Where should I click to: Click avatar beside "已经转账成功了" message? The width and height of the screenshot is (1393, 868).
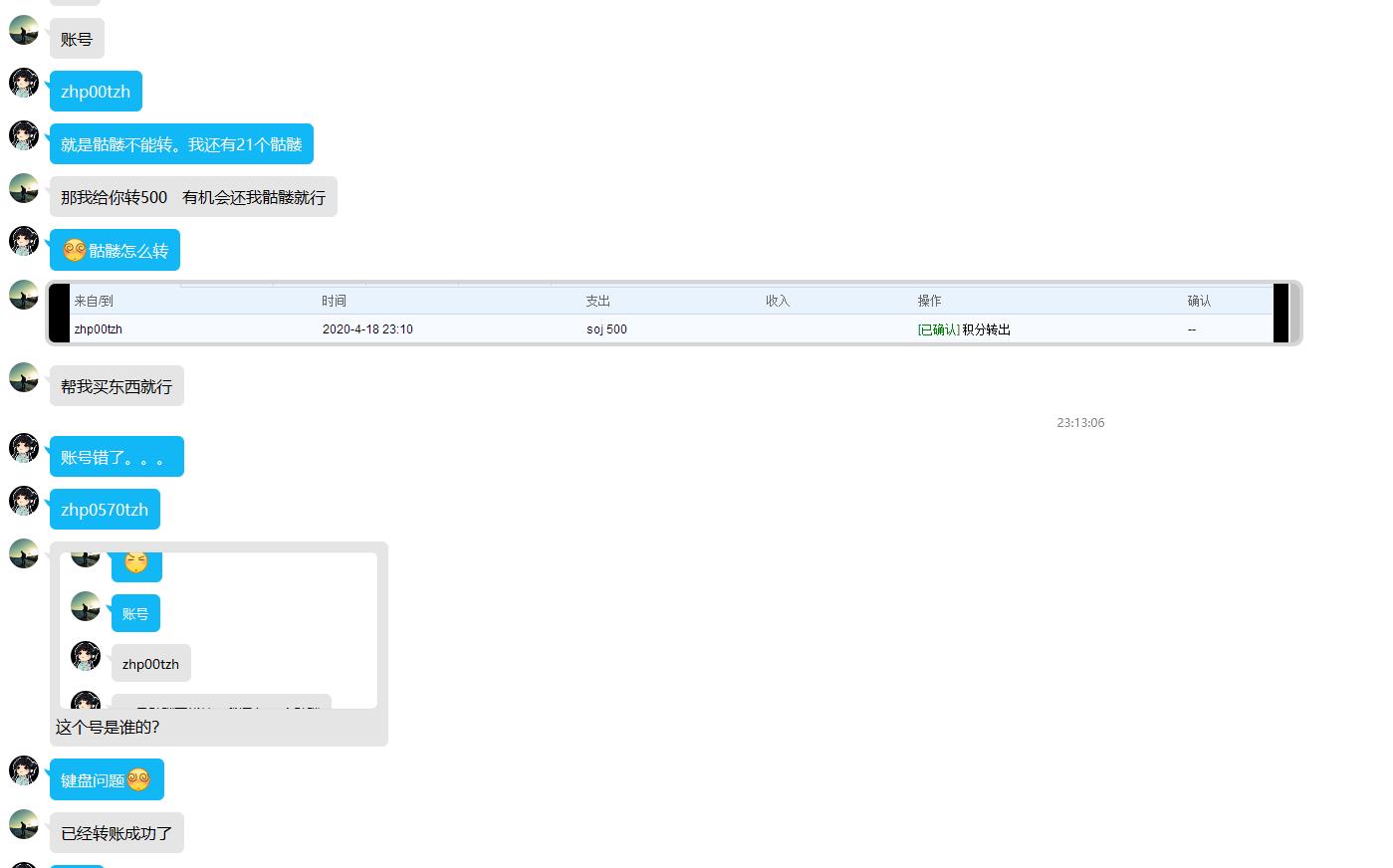point(24,824)
